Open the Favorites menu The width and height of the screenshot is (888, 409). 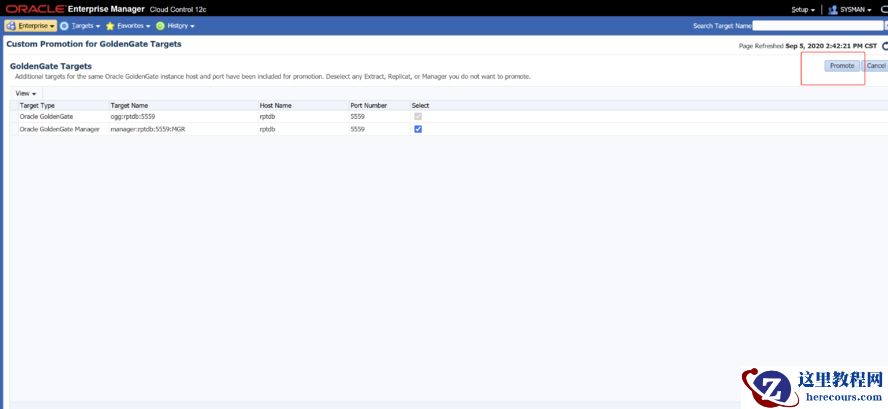click(129, 26)
